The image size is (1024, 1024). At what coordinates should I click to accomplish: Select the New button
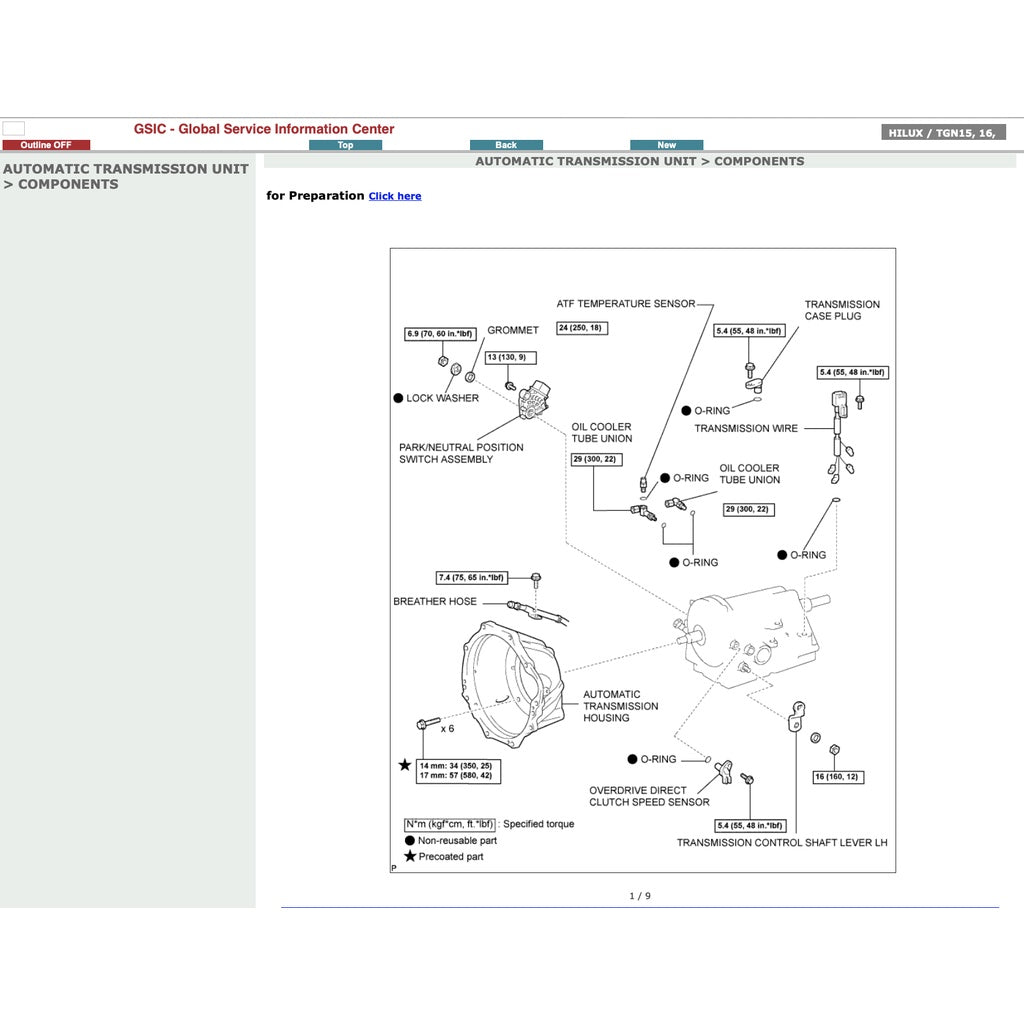pyautogui.click(x=666, y=144)
